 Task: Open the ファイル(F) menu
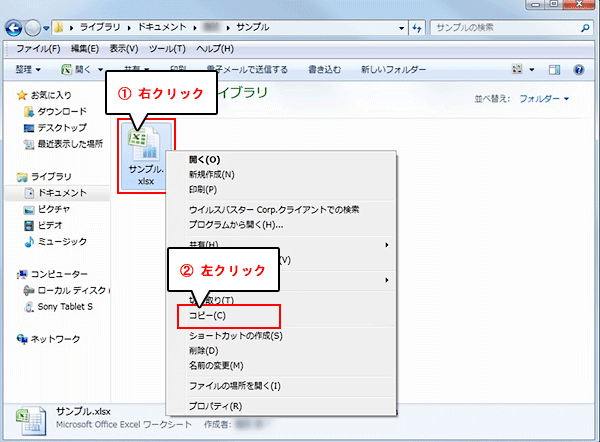[x=38, y=49]
